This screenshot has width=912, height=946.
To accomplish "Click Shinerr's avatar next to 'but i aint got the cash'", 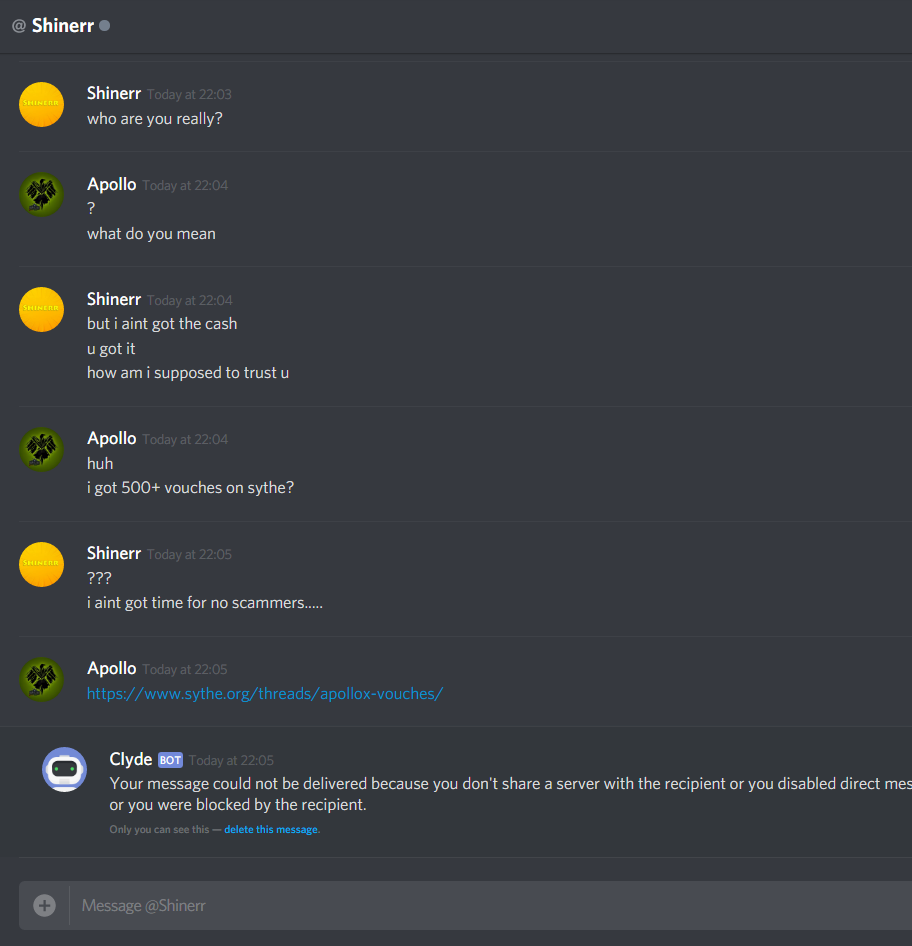I will click(42, 310).
